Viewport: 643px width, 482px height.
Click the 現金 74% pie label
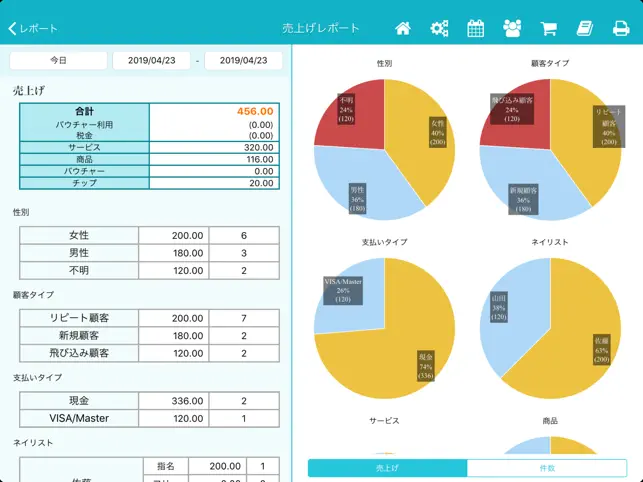[x=426, y=366]
